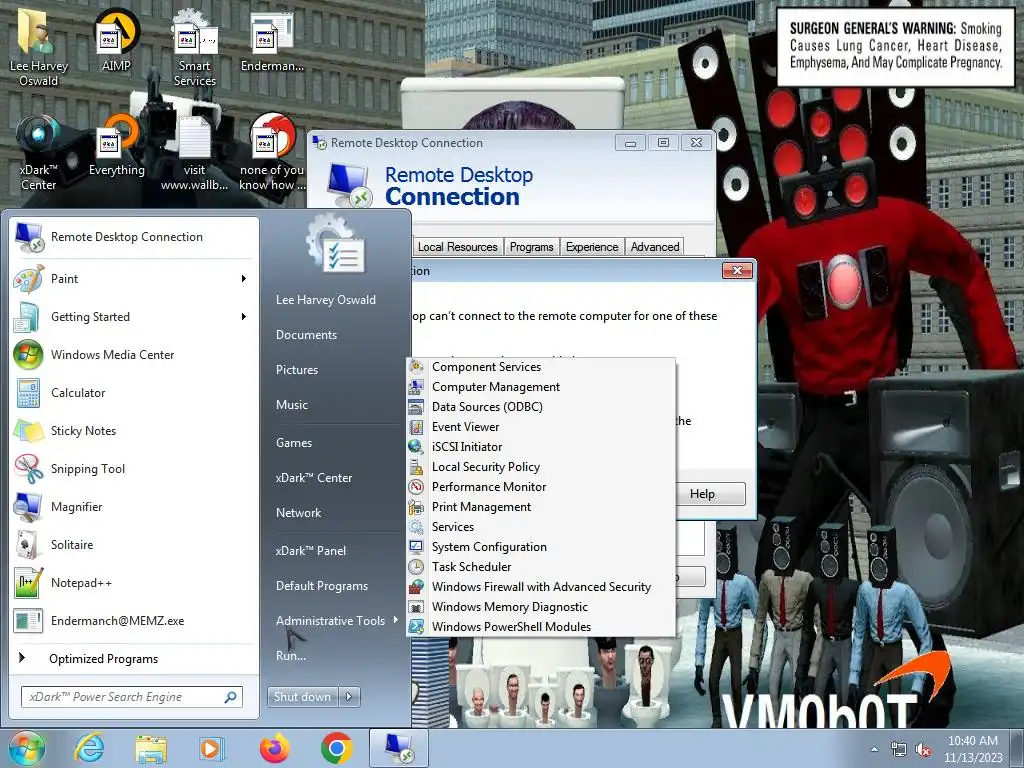Click the Solitaire cards icon
This screenshot has height=768, width=1024.
tap(28, 545)
